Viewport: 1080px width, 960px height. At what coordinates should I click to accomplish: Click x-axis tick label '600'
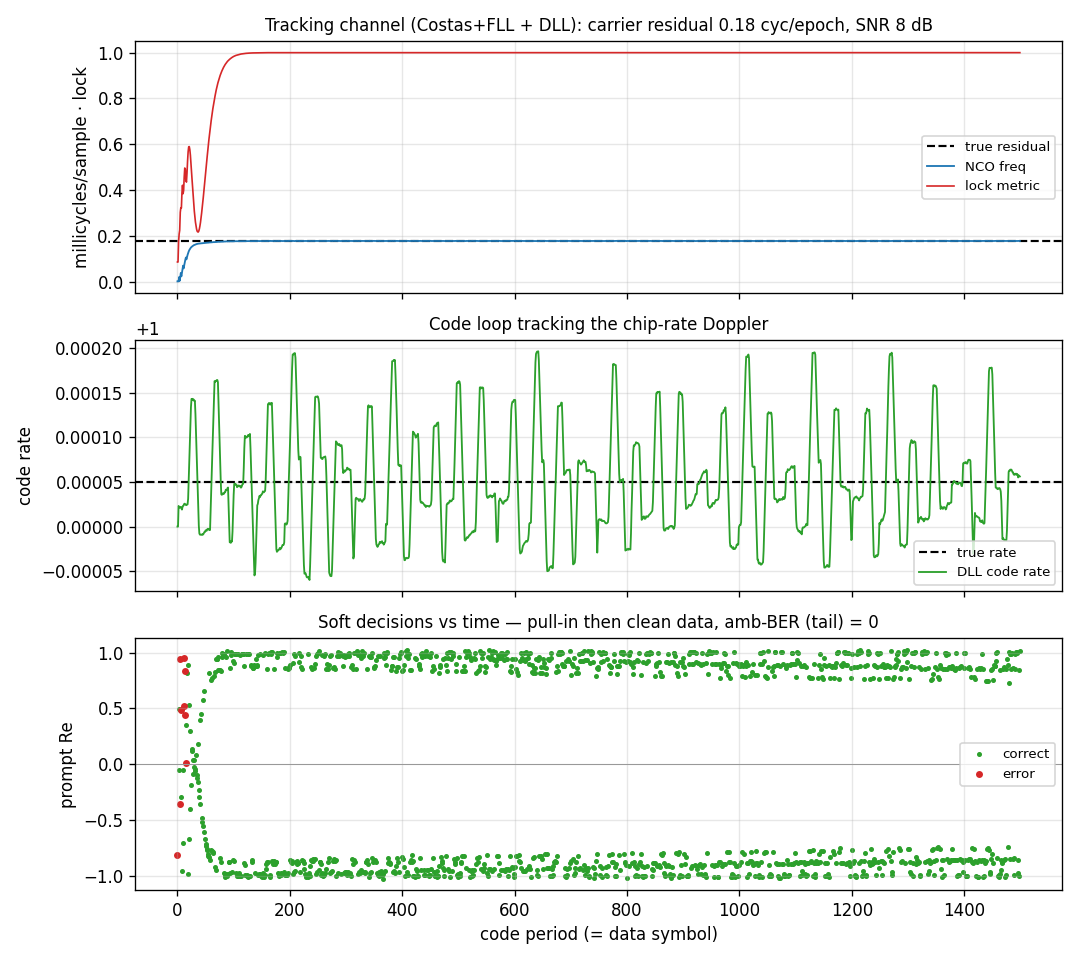514,910
